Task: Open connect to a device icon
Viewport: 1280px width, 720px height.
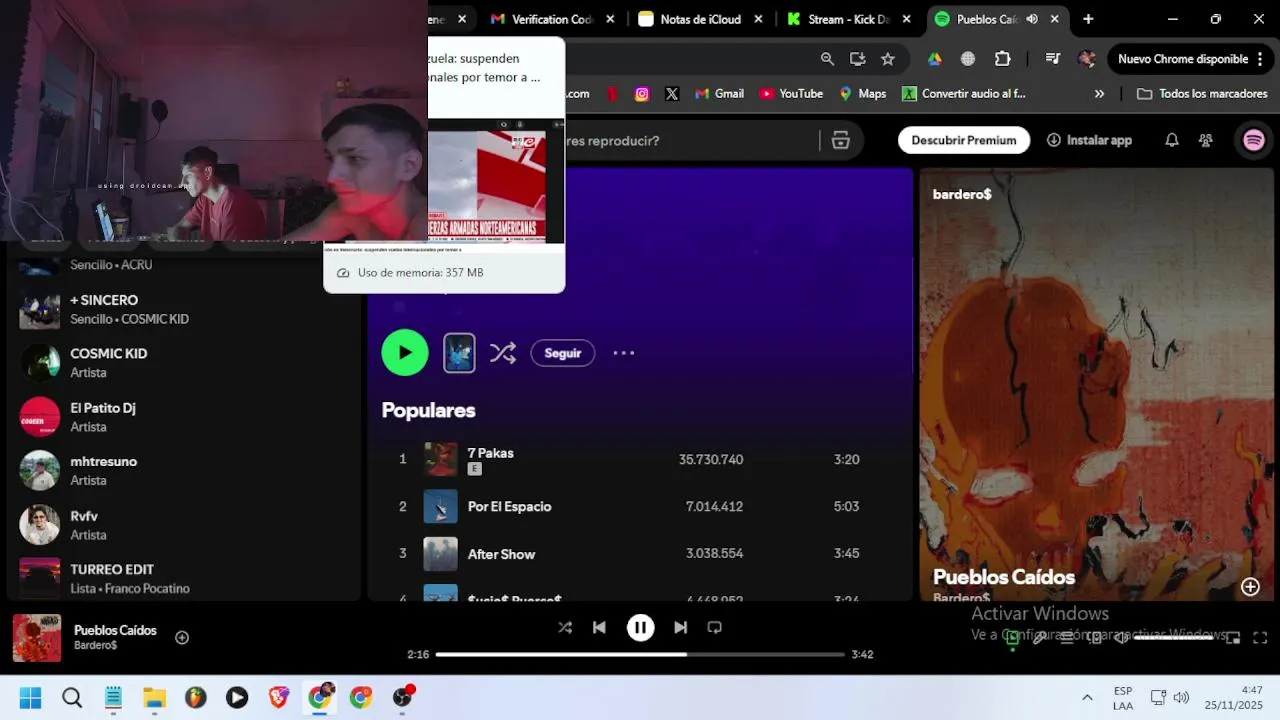Action: [x=1095, y=638]
